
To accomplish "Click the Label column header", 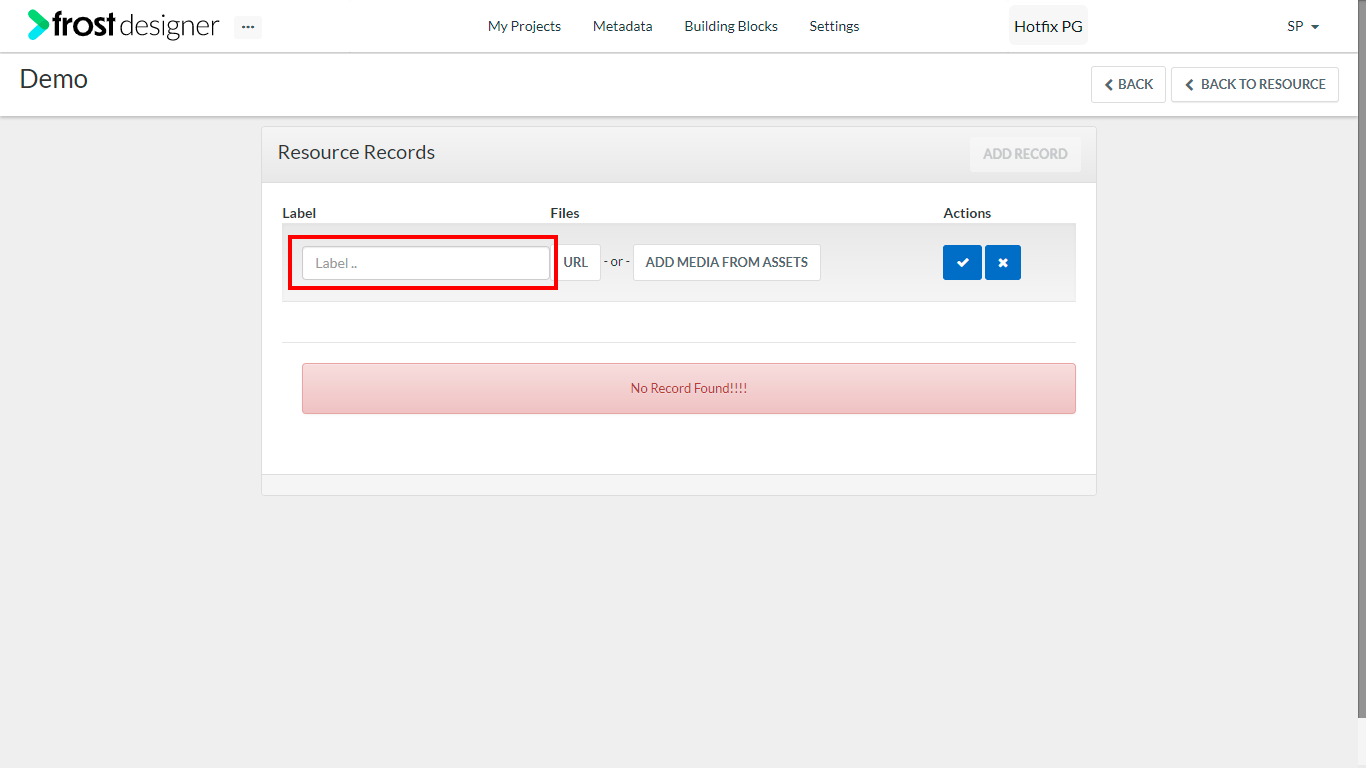I will (x=299, y=213).
